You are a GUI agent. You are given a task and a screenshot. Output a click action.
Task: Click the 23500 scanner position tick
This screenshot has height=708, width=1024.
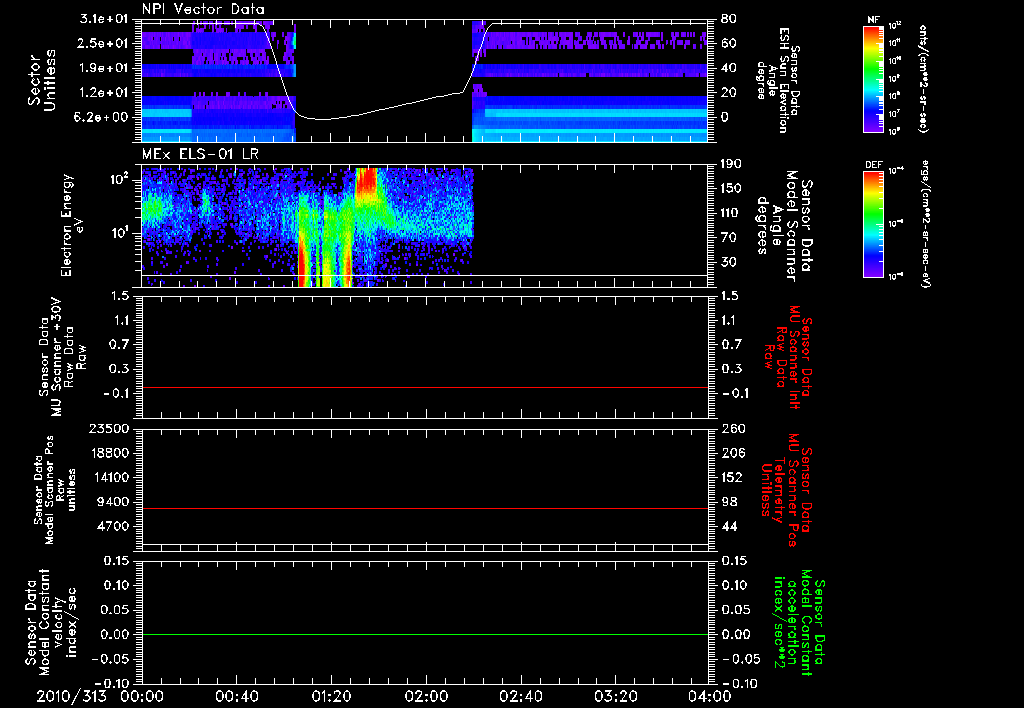(108, 429)
